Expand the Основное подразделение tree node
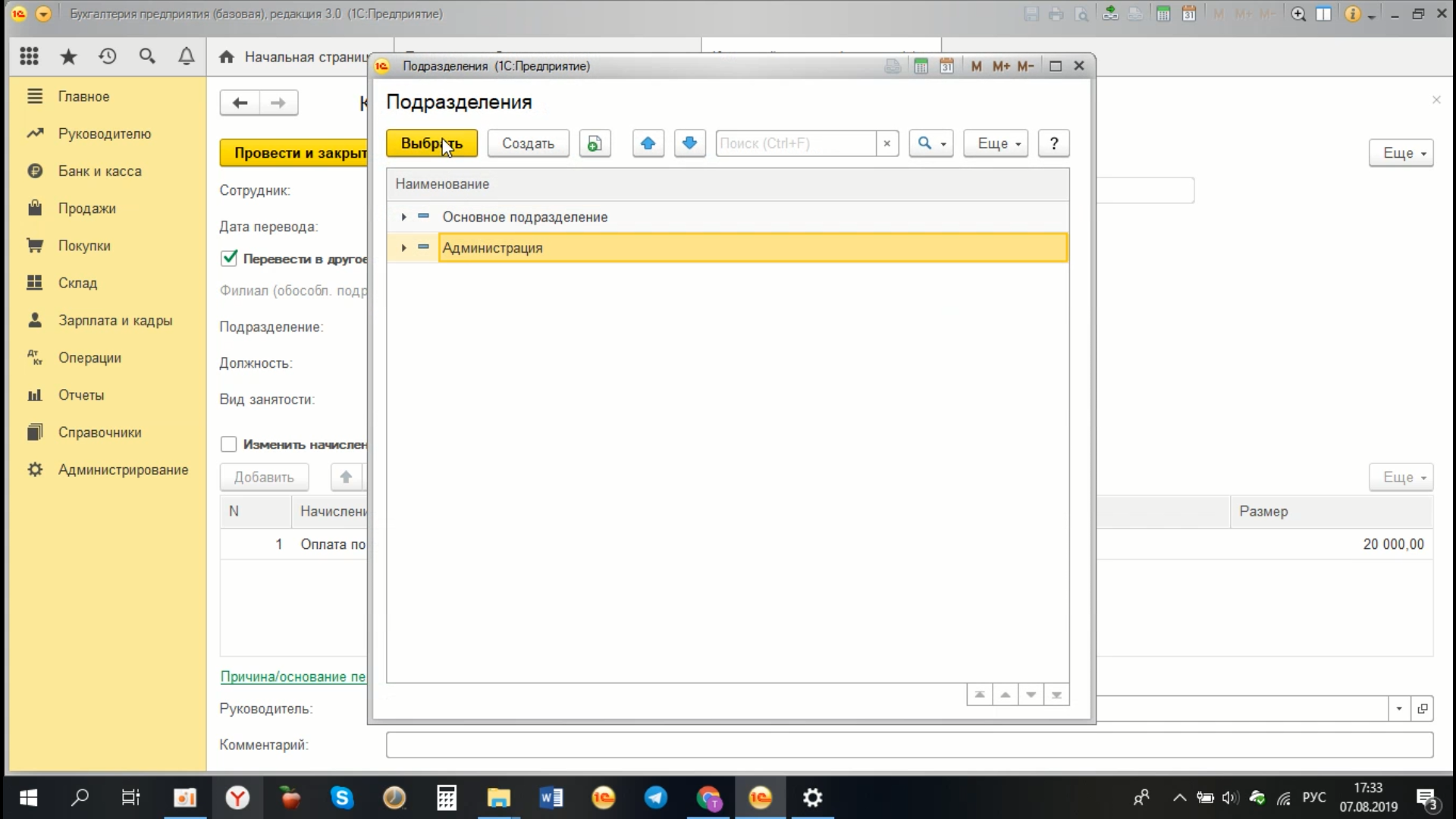This screenshot has width=1456, height=819. click(x=403, y=218)
